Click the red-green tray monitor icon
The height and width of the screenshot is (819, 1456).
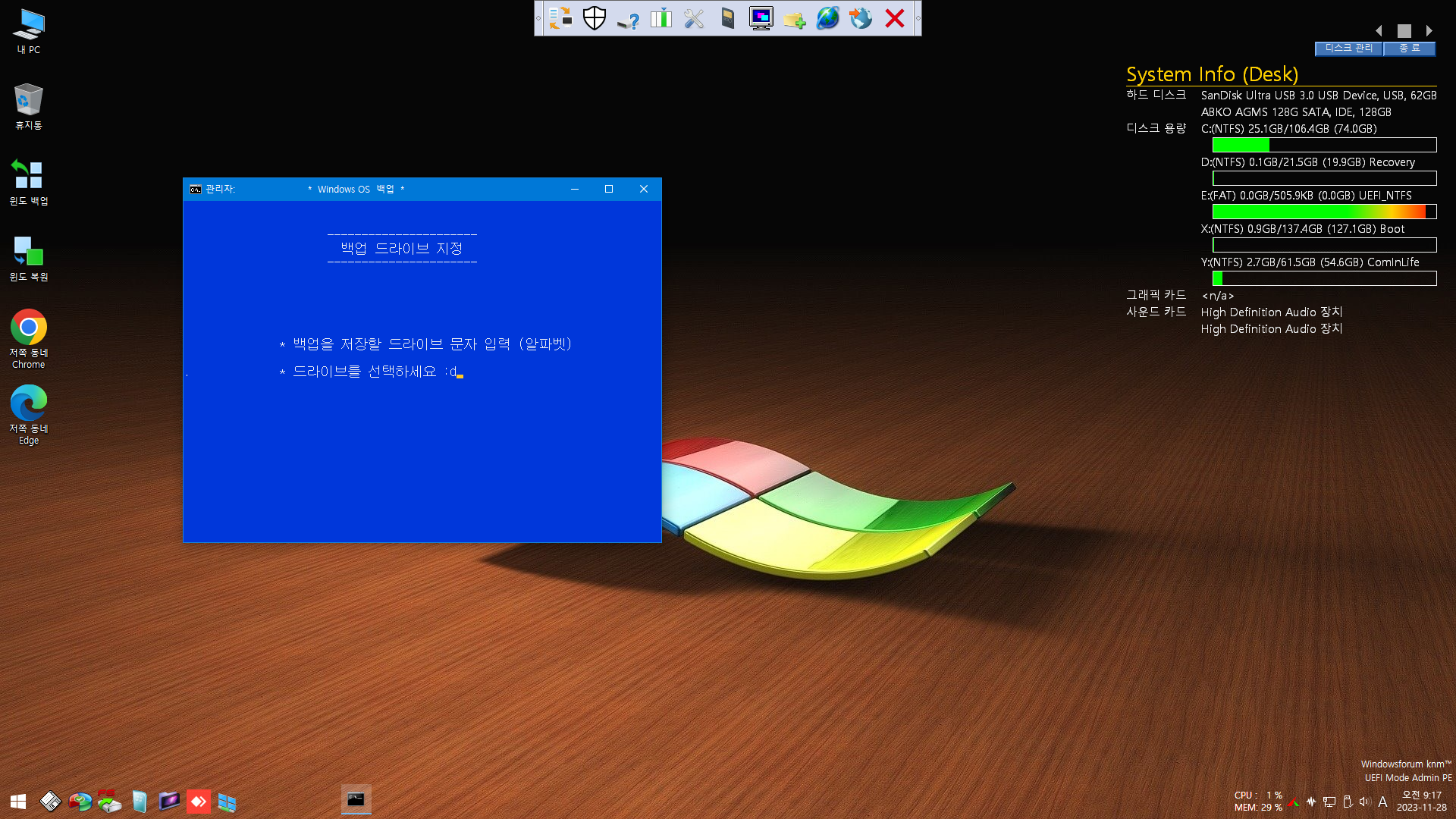(x=1294, y=802)
